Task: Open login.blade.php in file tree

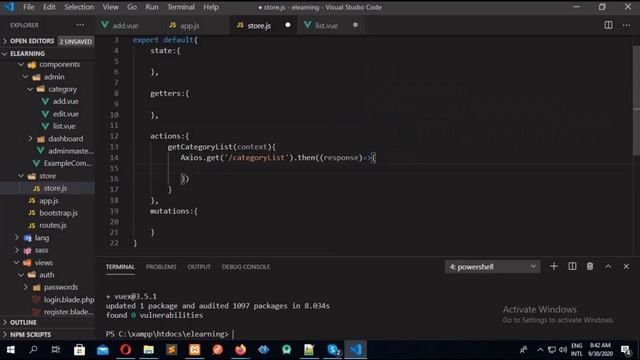Action: click(69, 299)
